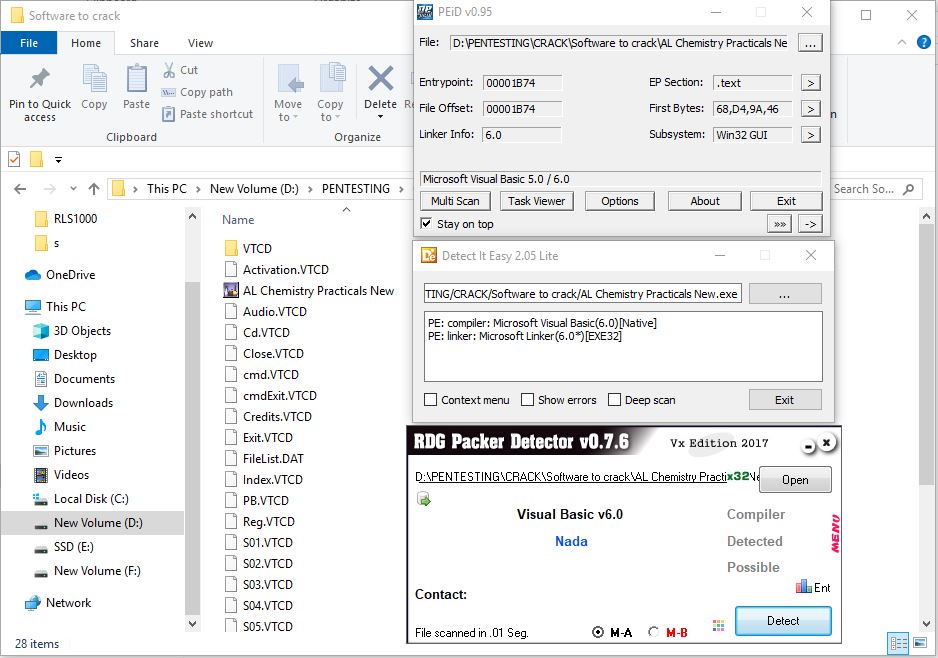Image resolution: width=938 pixels, height=658 pixels.
Task: Click the Paste clipboard icon
Action: tap(136, 79)
